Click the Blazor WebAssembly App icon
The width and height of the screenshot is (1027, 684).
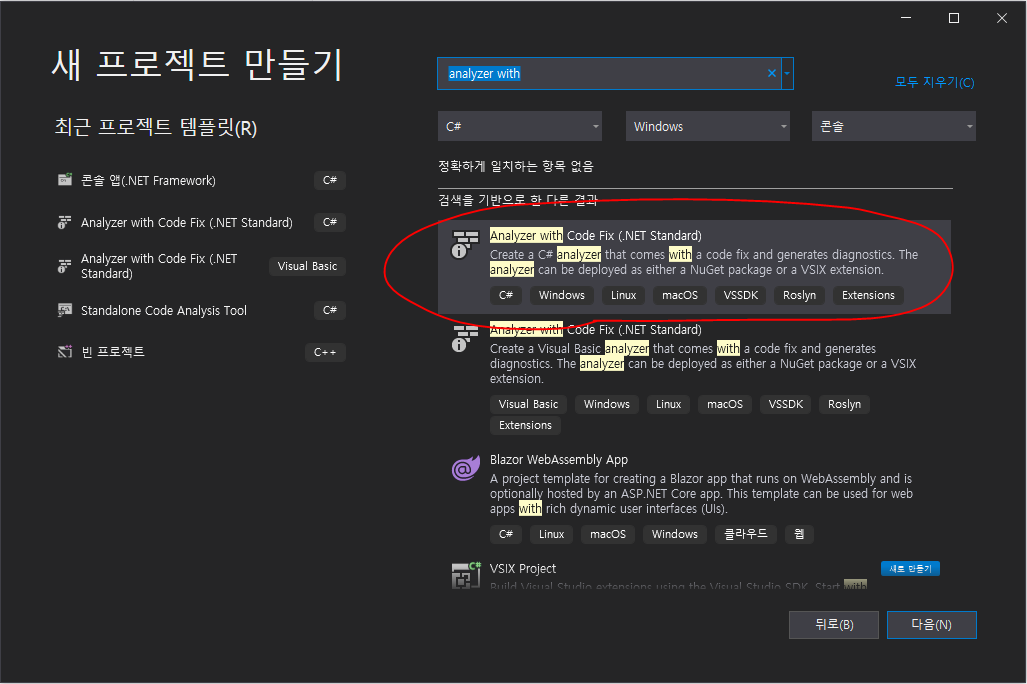point(466,468)
